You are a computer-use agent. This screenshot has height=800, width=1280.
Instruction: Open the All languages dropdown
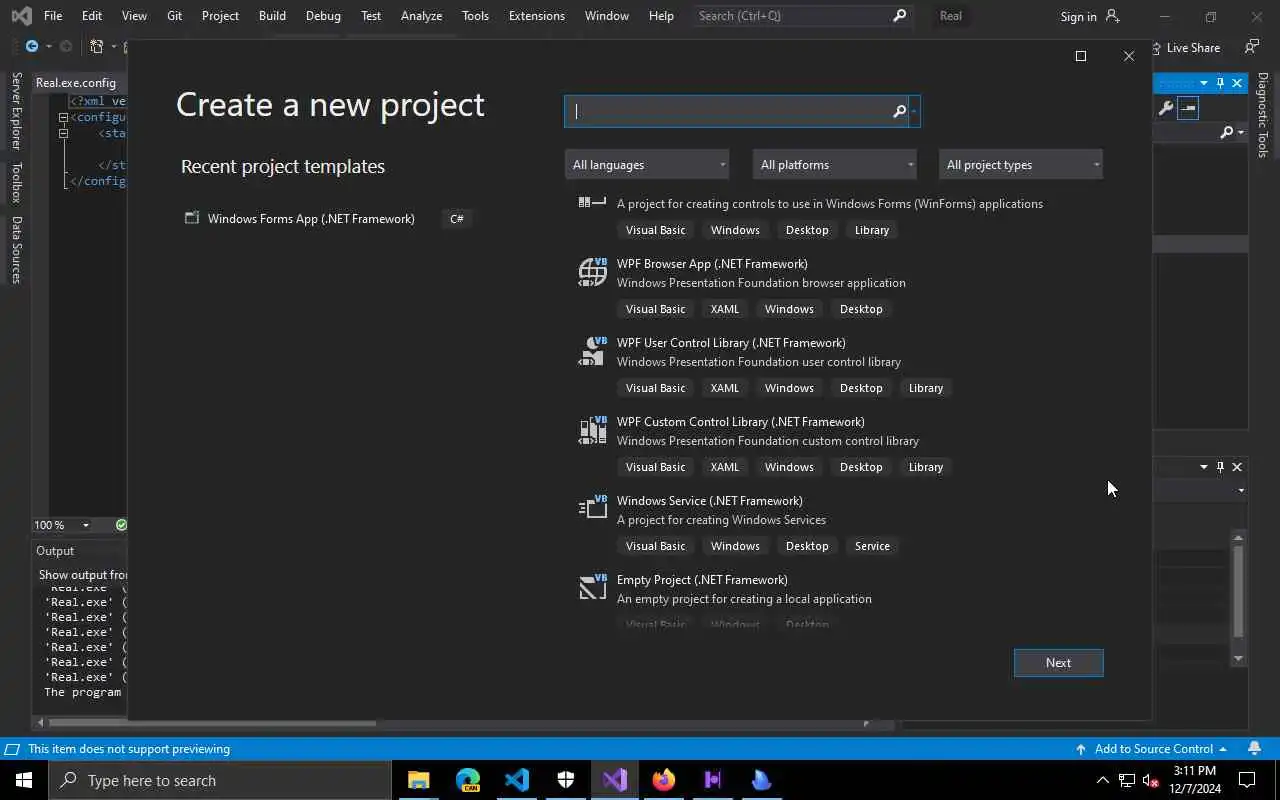click(x=647, y=164)
